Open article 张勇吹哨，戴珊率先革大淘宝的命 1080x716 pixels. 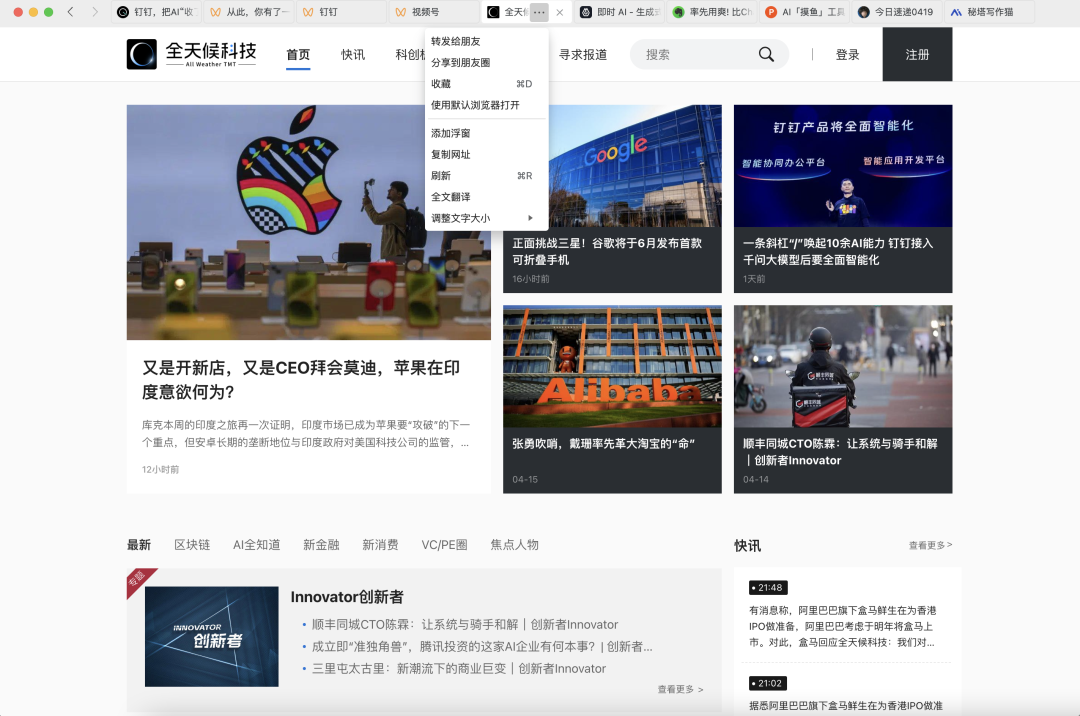click(x=603, y=444)
